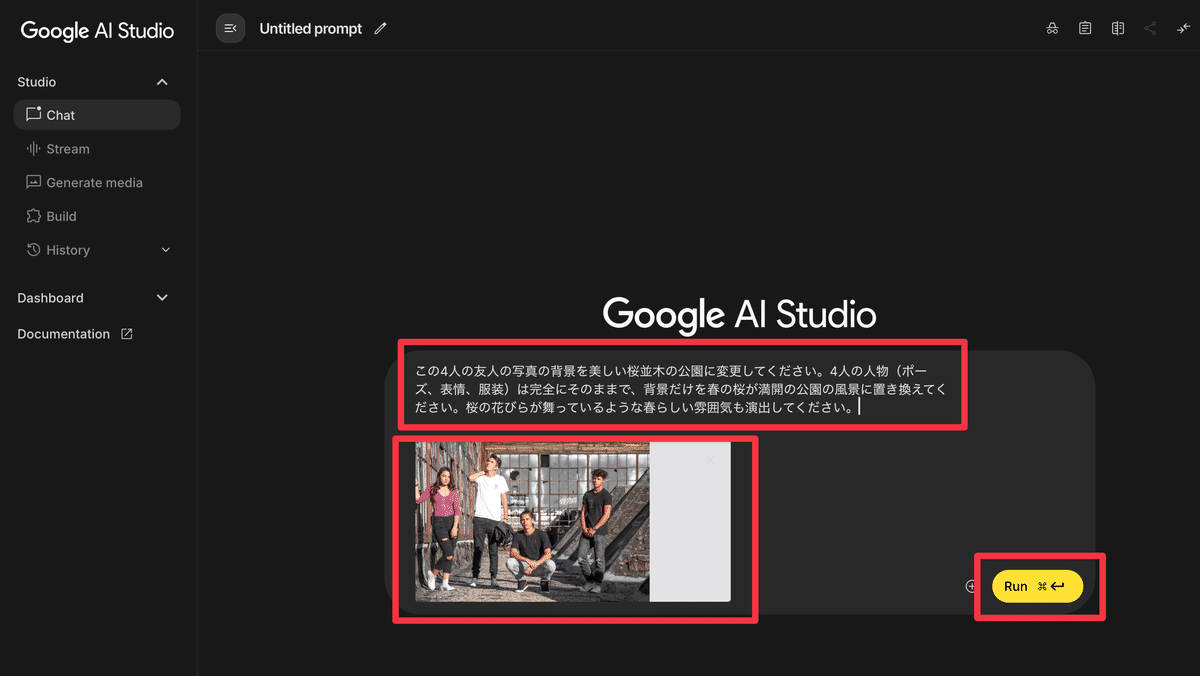
Task: Remove the attached image with the X
Action: [710, 460]
